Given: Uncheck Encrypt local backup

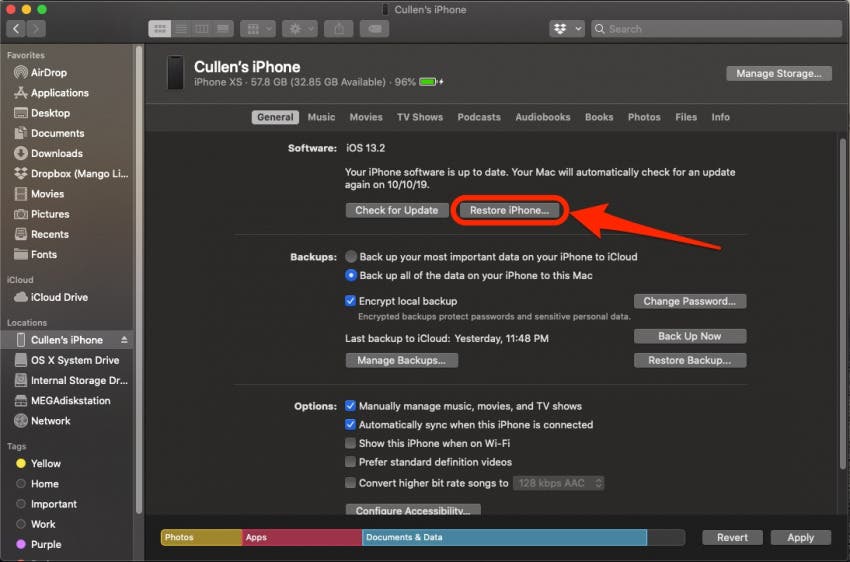Looking at the screenshot, I should coord(350,301).
